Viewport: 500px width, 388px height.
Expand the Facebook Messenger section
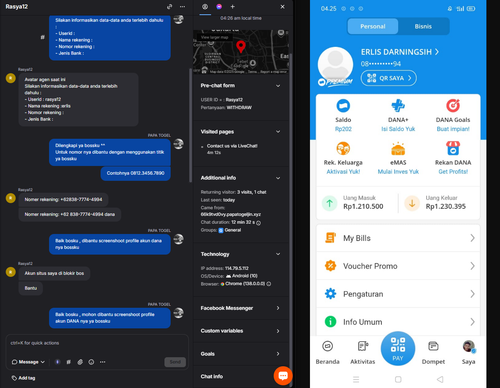pyautogui.click(x=278, y=308)
